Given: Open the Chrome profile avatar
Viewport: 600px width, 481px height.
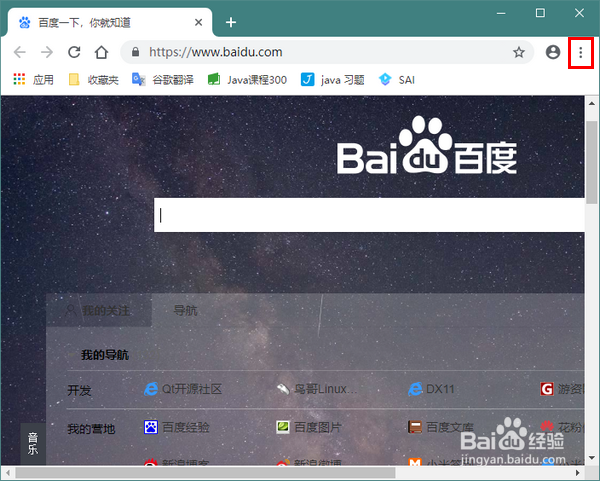Looking at the screenshot, I should [x=553, y=52].
